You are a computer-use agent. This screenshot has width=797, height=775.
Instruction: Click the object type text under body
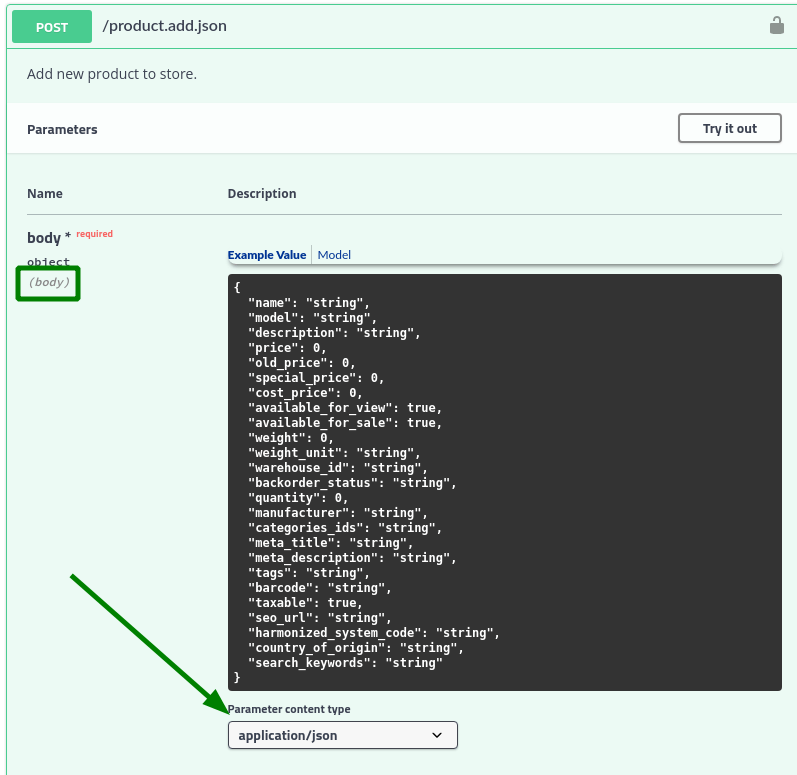(48, 262)
